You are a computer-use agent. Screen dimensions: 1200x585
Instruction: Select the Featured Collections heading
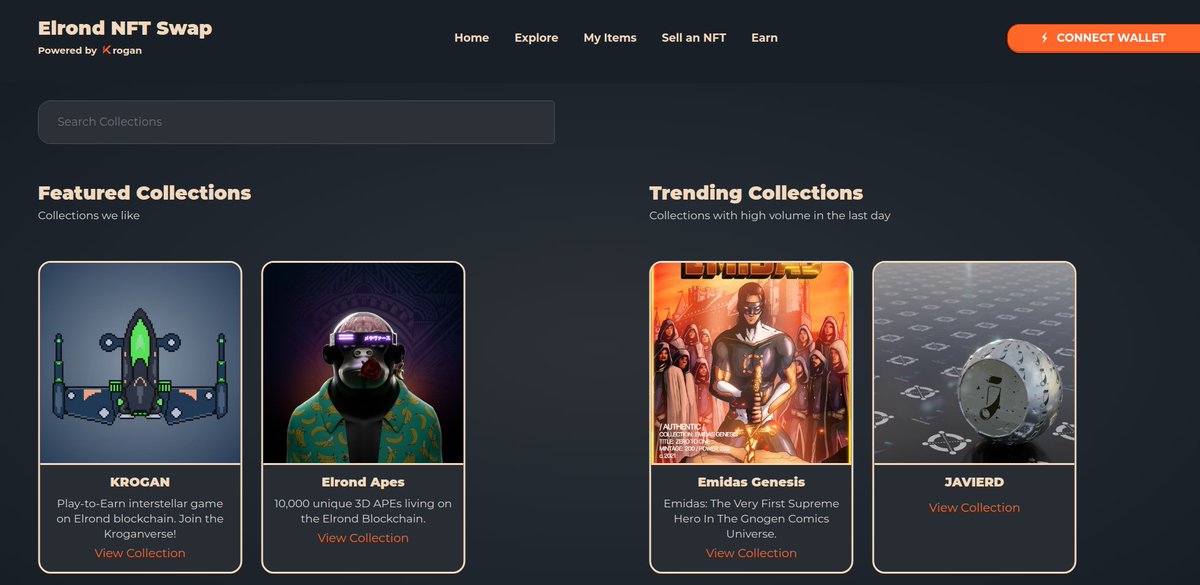143,193
